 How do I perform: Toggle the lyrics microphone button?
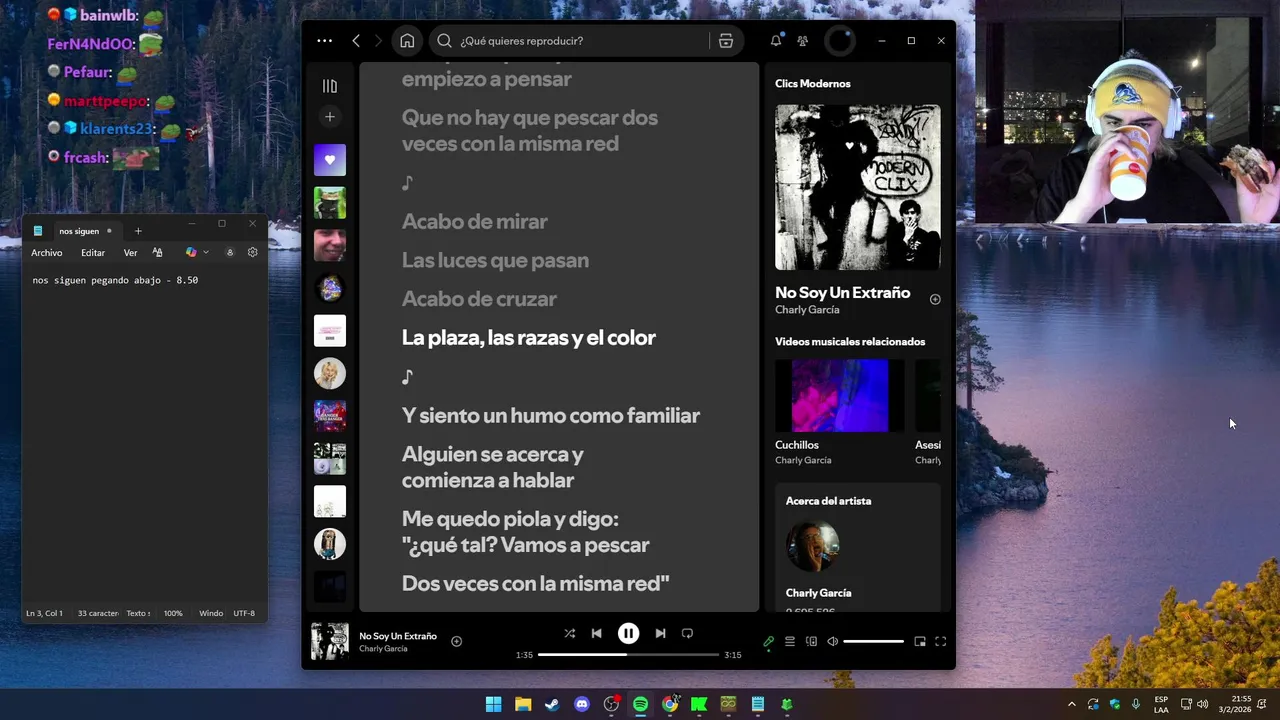768,642
